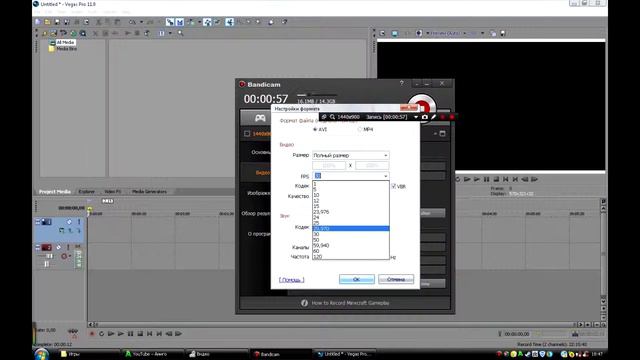Viewport: 640px width, 360px height.
Task: Open Bandicam overlay bar dropdown arrow
Action: click(416, 117)
